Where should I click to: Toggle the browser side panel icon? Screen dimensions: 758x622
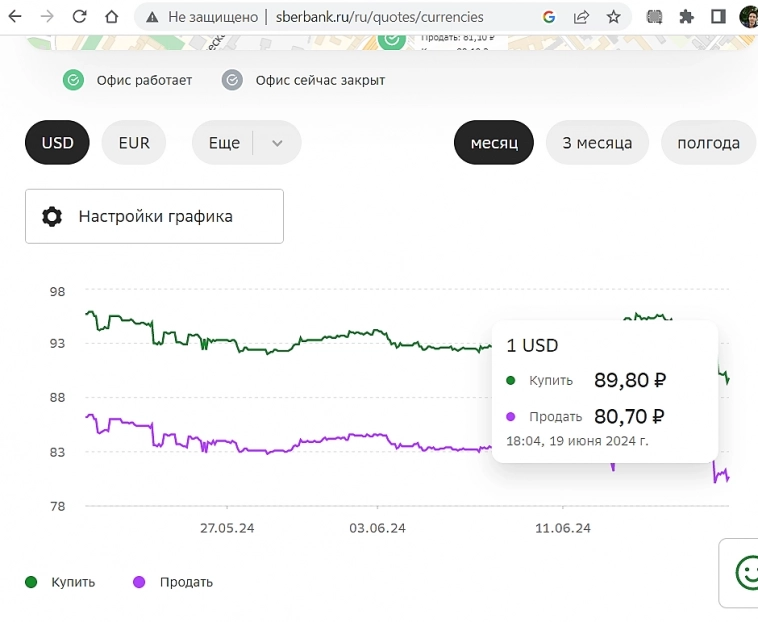tap(718, 17)
